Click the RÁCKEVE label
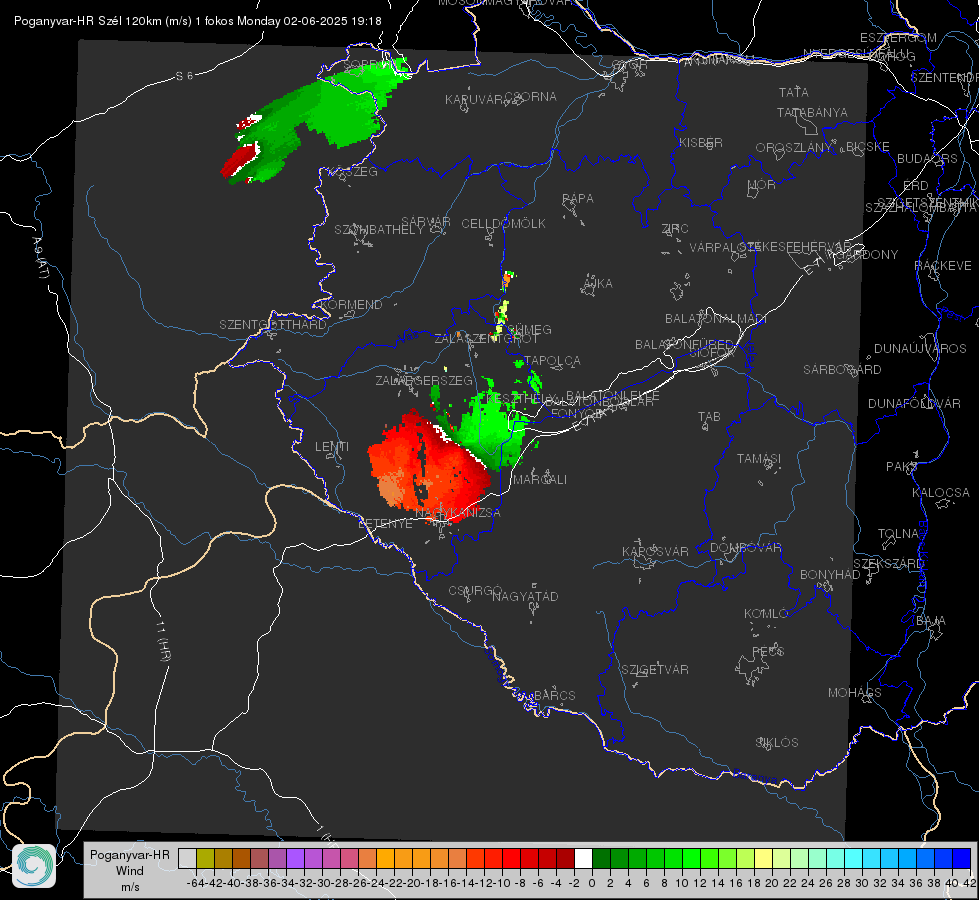 (943, 265)
